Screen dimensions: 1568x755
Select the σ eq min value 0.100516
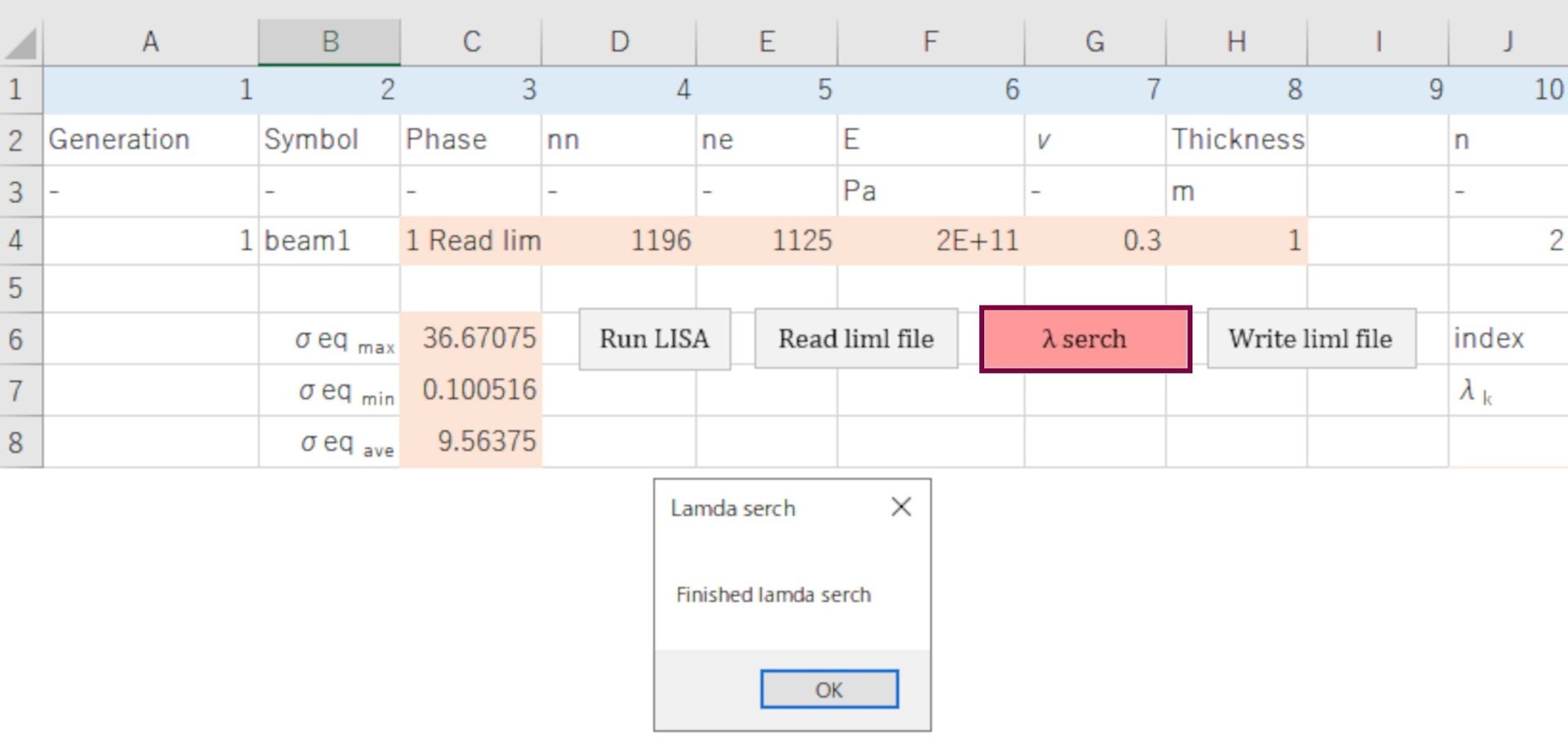tap(471, 390)
